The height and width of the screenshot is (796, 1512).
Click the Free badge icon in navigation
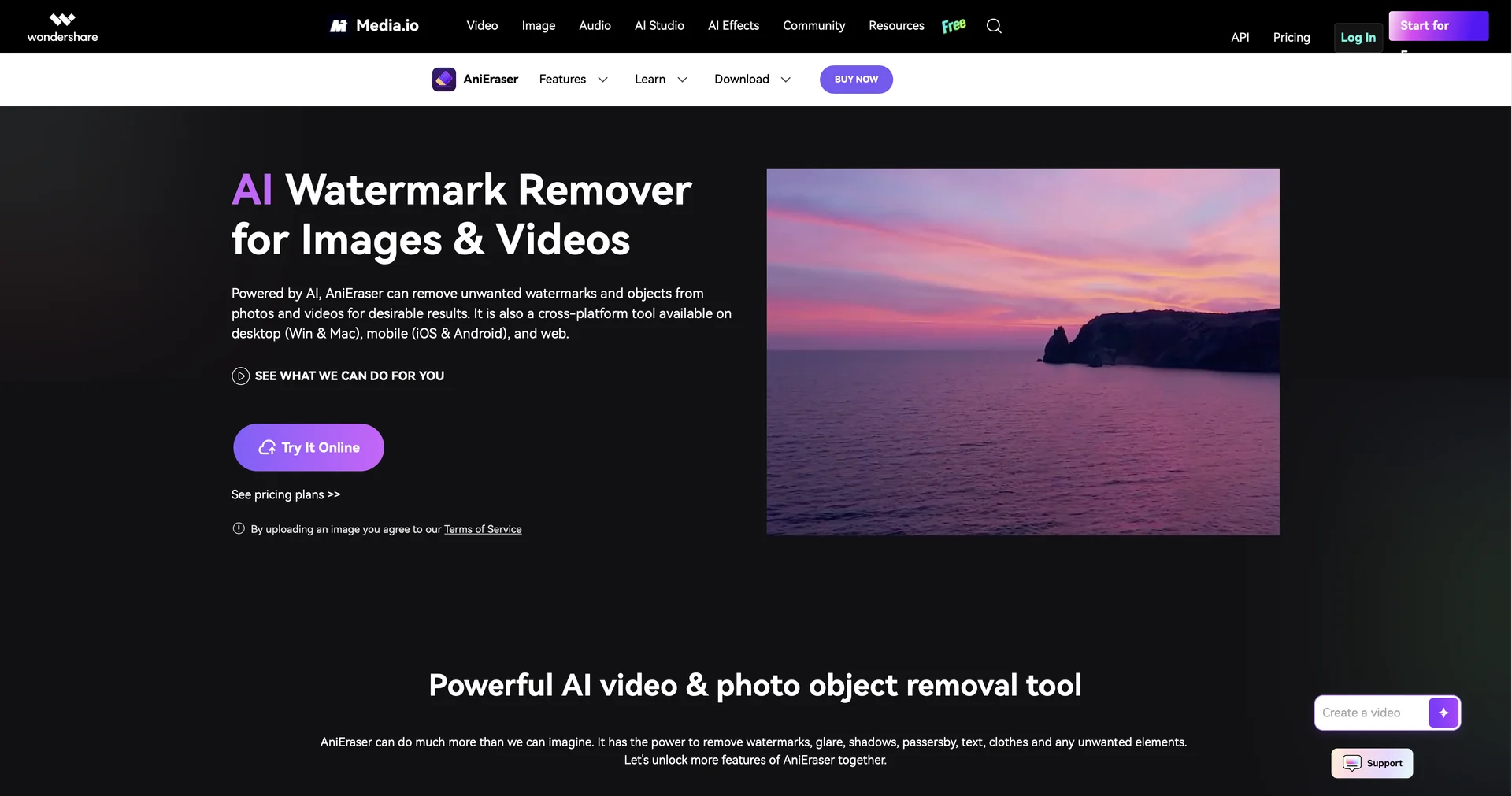[x=954, y=26]
